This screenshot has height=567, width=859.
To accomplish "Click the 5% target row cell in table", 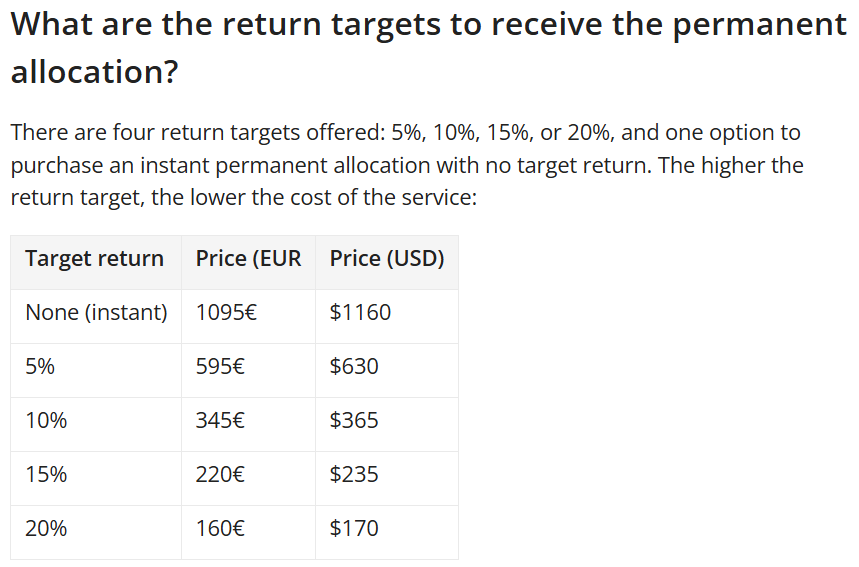I will (x=40, y=367).
